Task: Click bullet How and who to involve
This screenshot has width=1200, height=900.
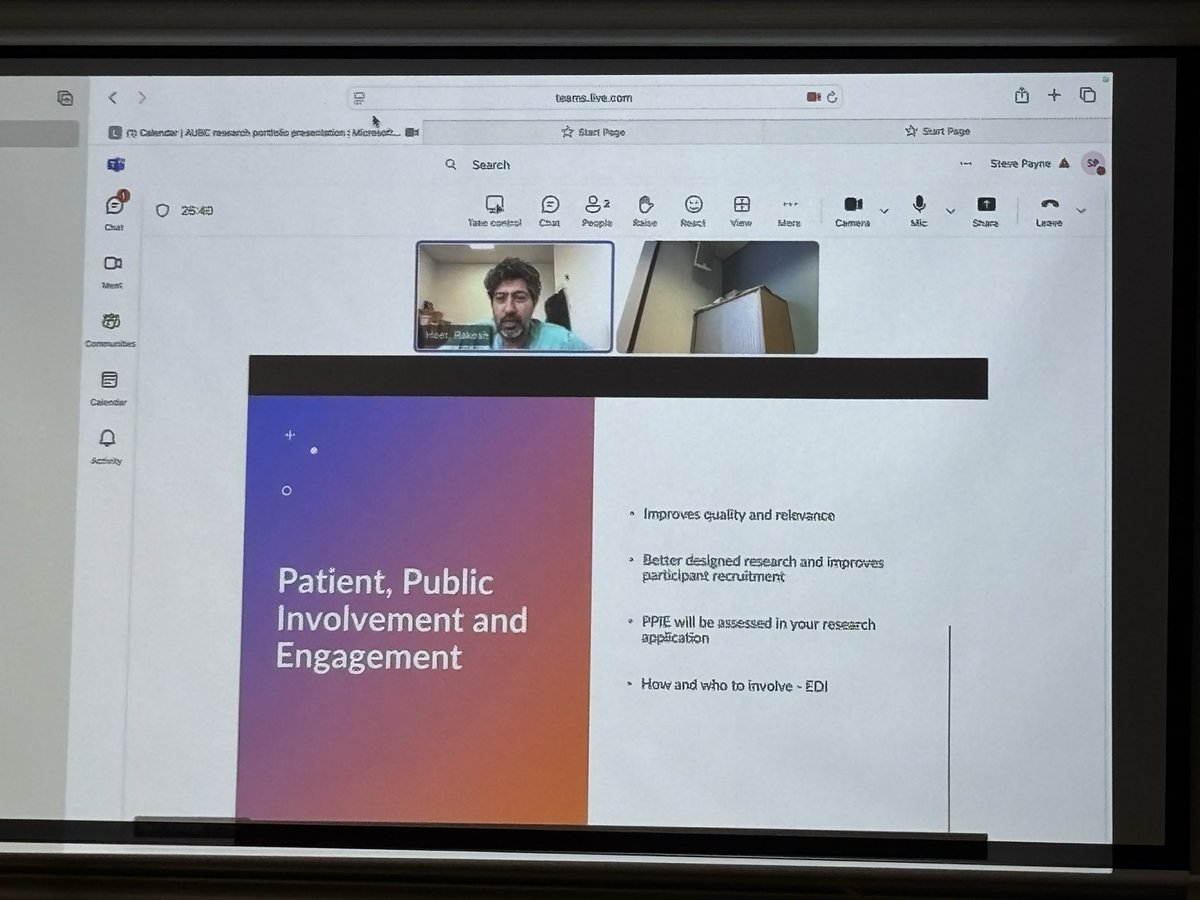Action: (735, 686)
